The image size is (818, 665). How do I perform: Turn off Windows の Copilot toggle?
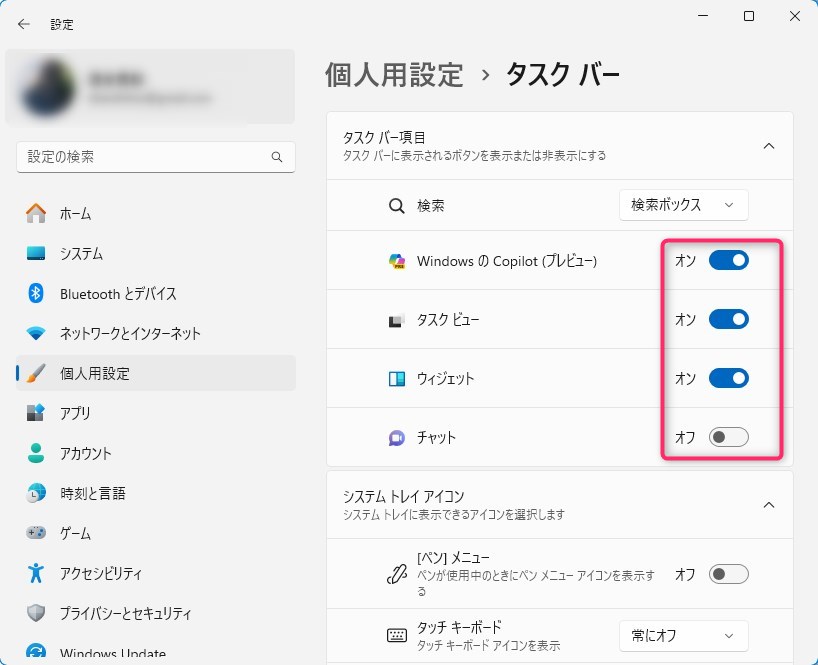click(728, 261)
